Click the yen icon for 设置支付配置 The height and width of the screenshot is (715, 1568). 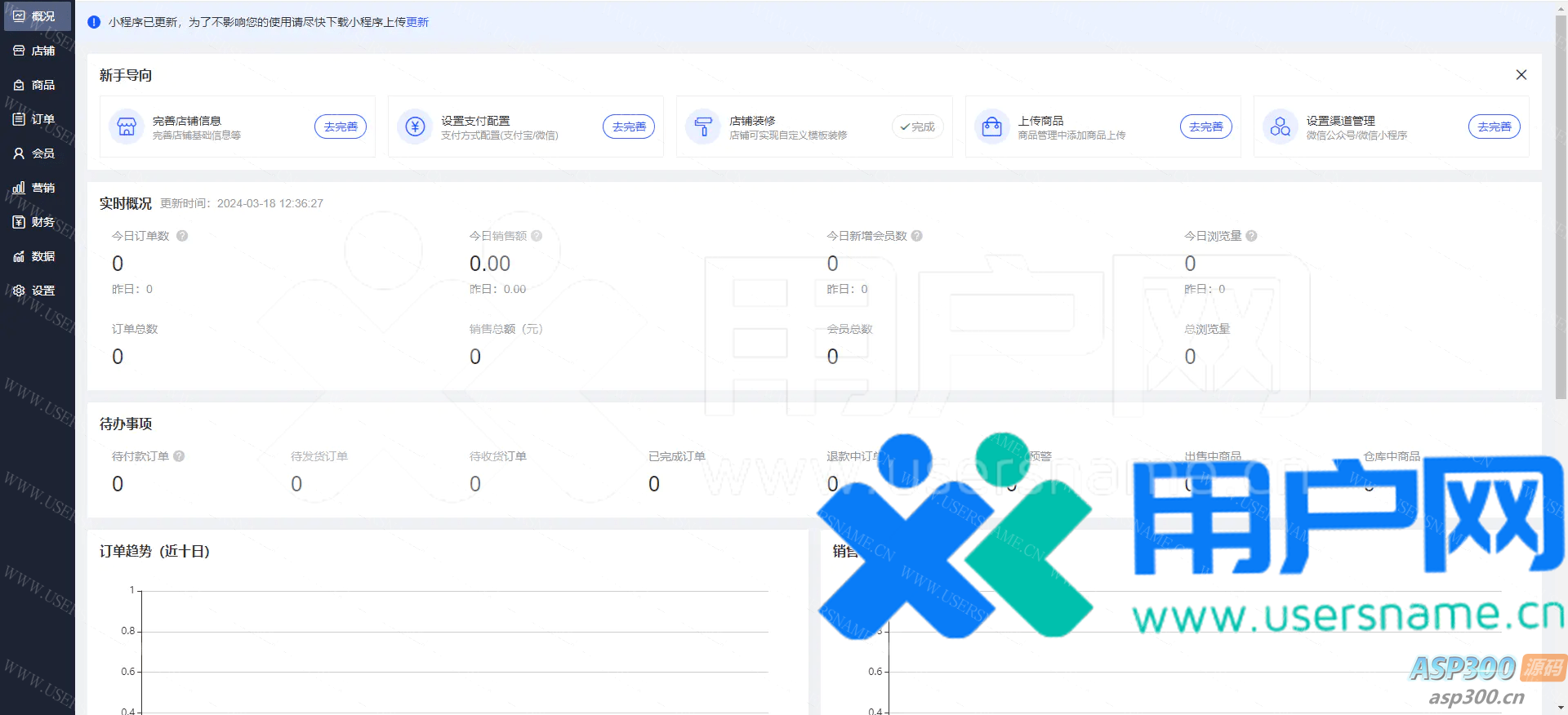(x=415, y=127)
